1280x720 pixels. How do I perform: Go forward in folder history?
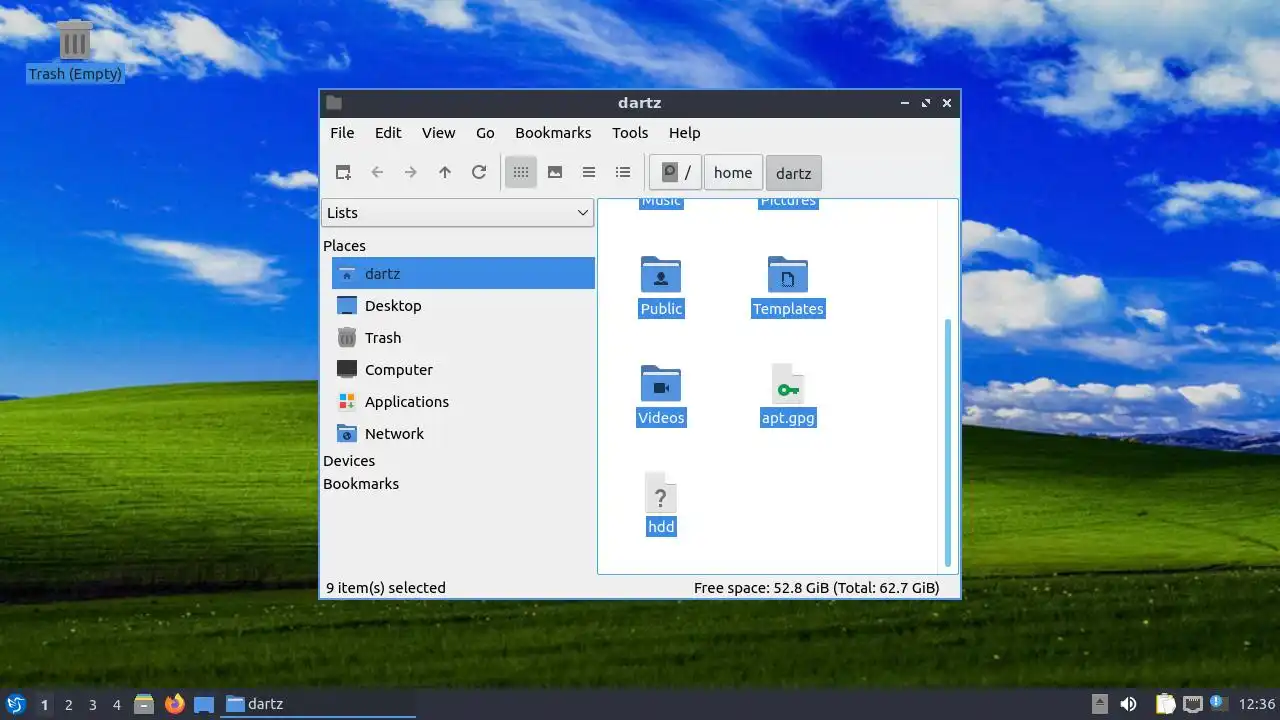(x=411, y=172)
